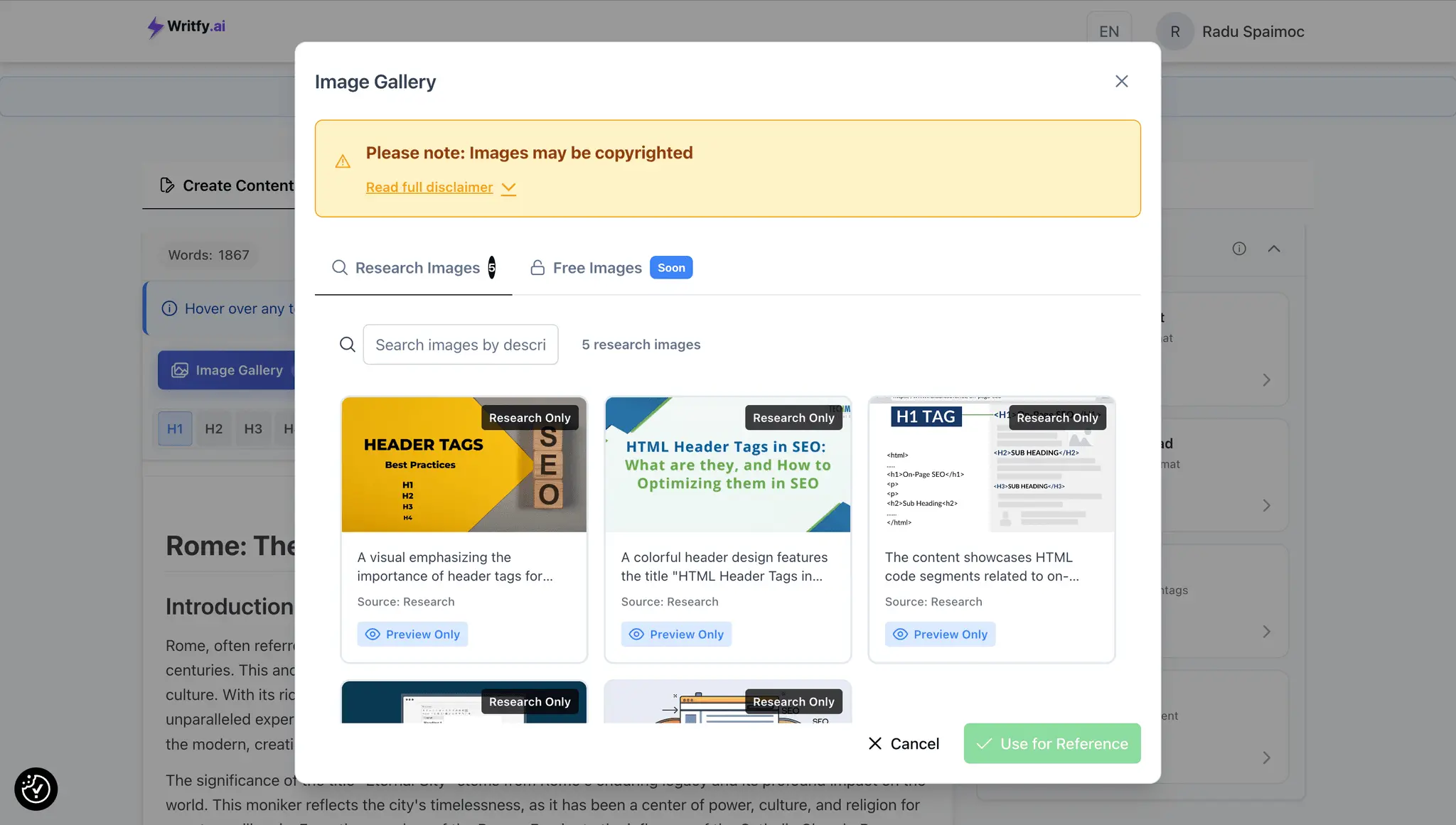Click the description 'A visual emphasizing the importance'
Image resolution: width=1456 pixels, height=825 pixels.
[x=455, y=566]
